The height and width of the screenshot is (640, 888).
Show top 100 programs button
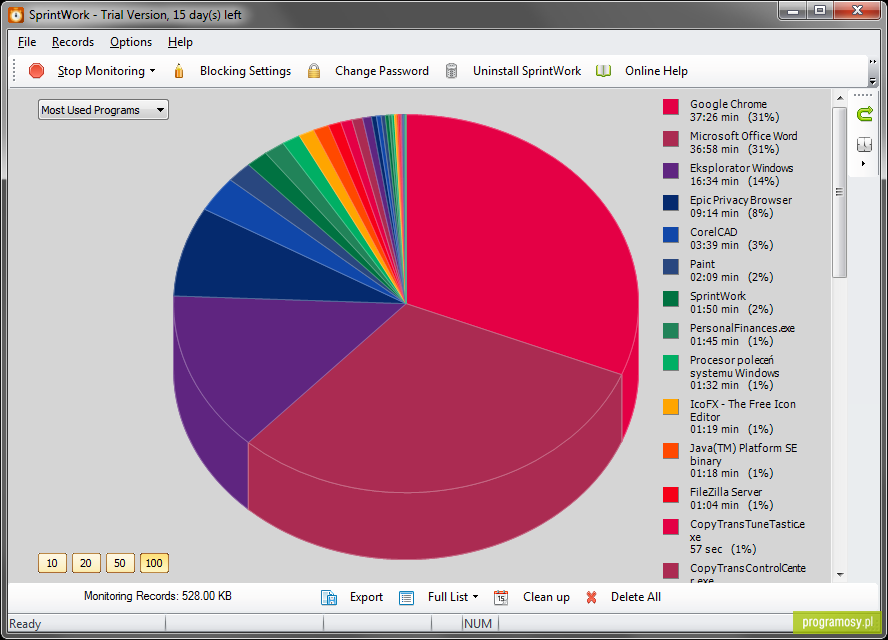[154, 563]
